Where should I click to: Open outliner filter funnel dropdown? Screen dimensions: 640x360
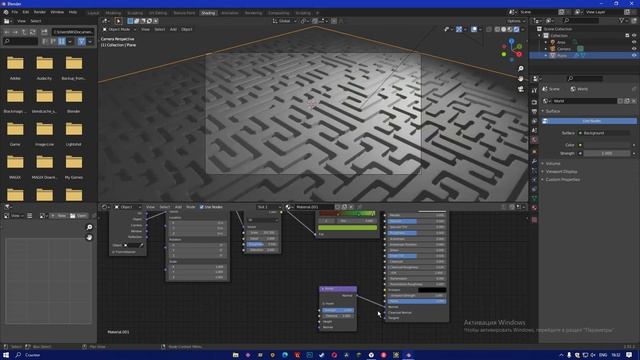click(623, 20)
